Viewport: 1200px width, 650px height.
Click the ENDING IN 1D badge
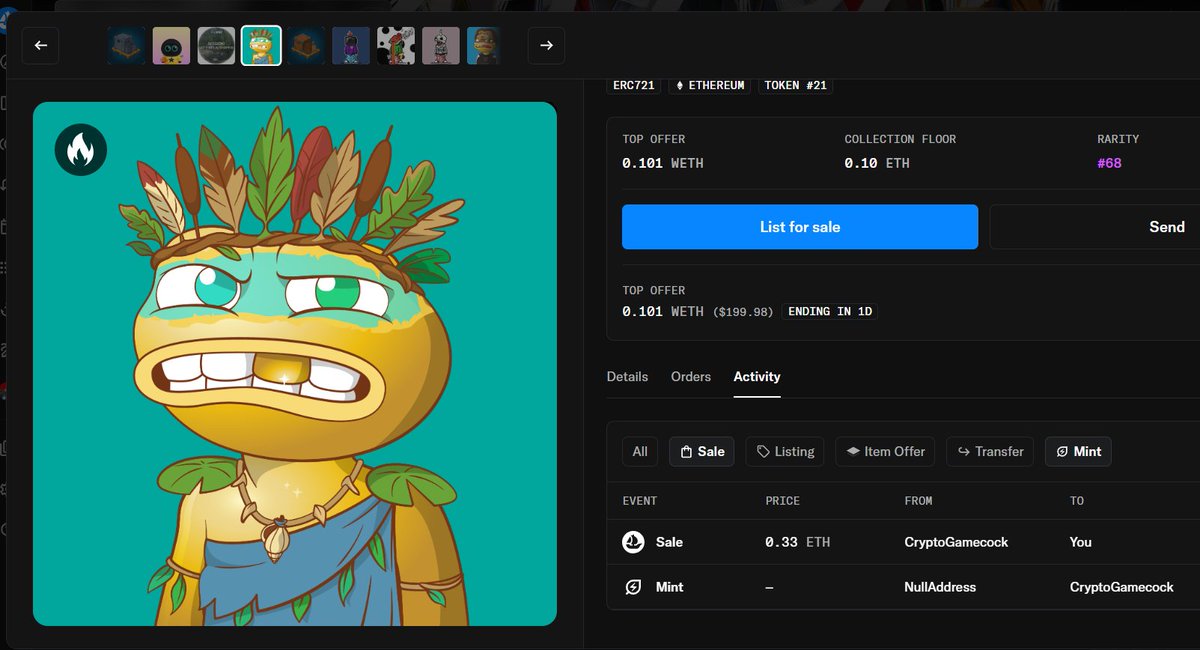pos(830,312)
